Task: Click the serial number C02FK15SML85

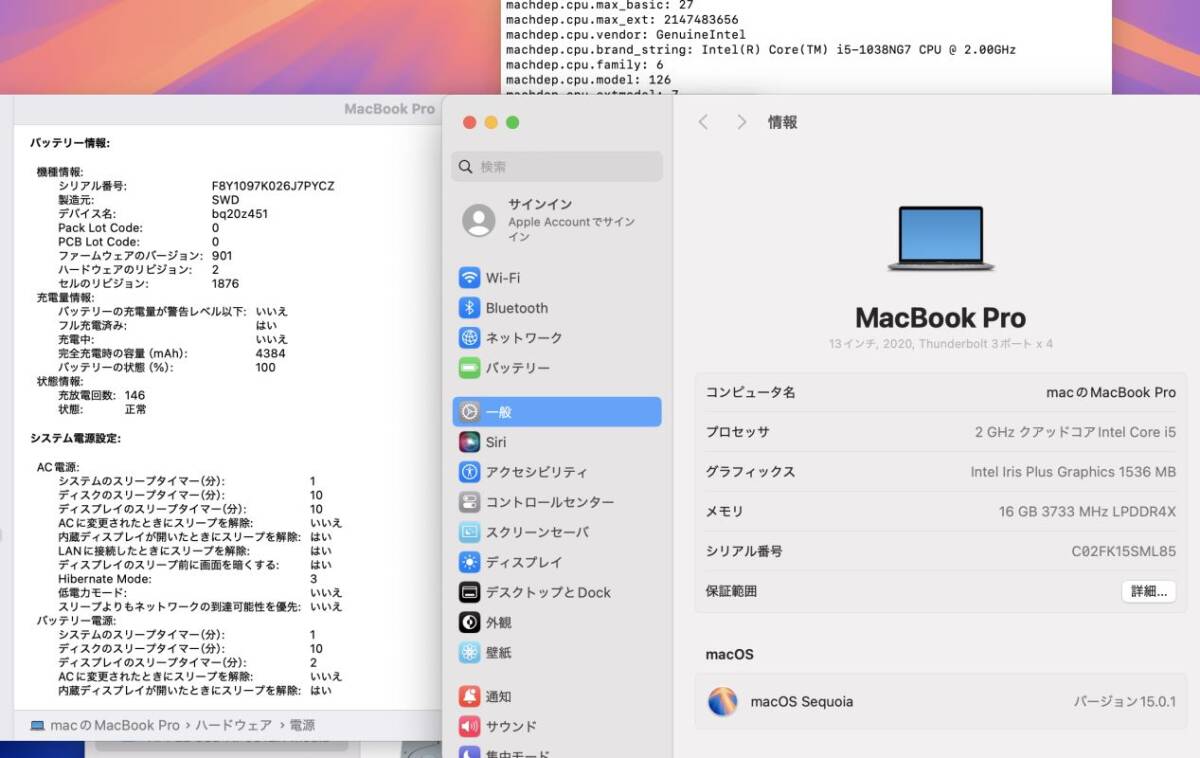Action: tap(1124, 551)
